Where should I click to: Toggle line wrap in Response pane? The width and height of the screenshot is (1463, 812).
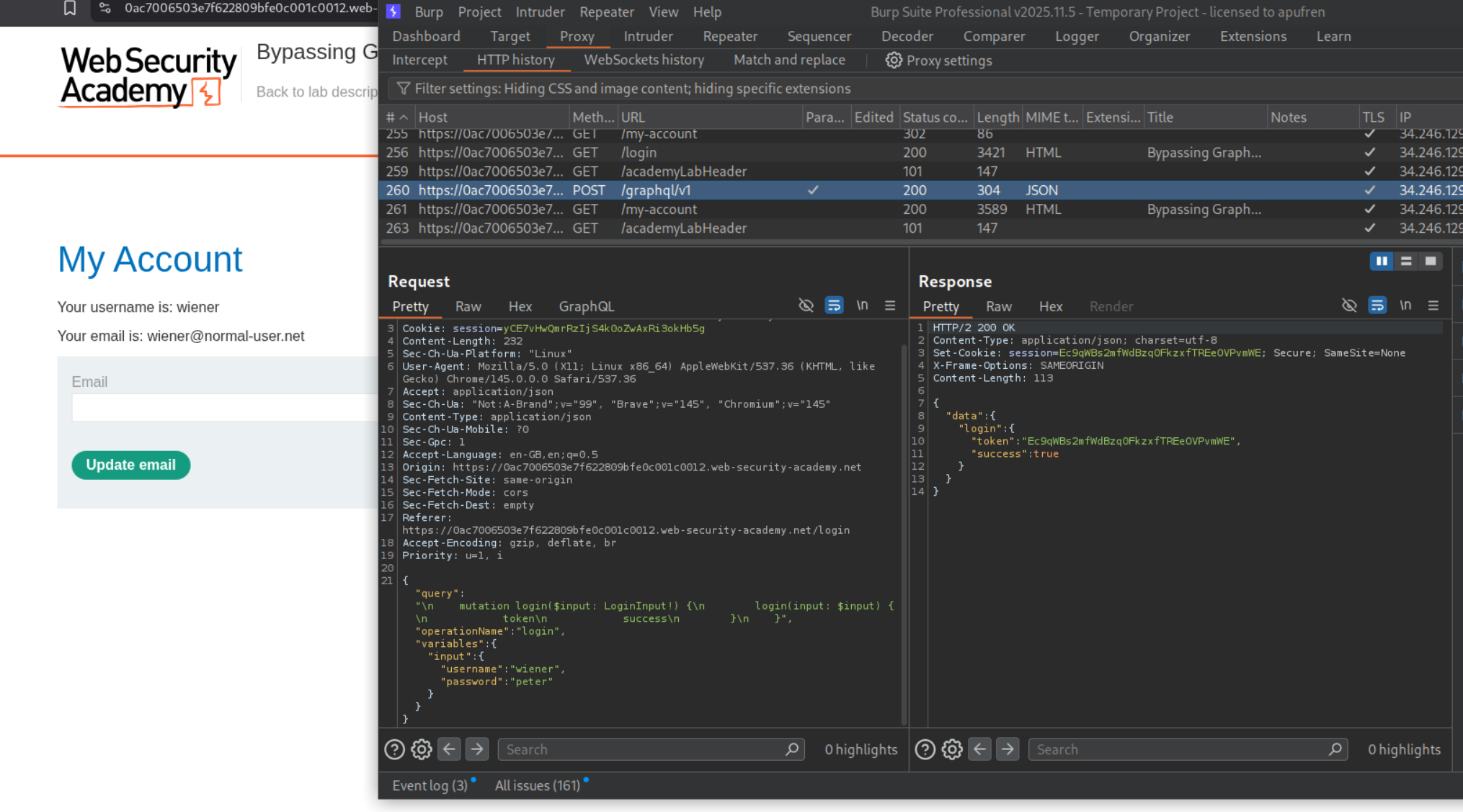1377,305
